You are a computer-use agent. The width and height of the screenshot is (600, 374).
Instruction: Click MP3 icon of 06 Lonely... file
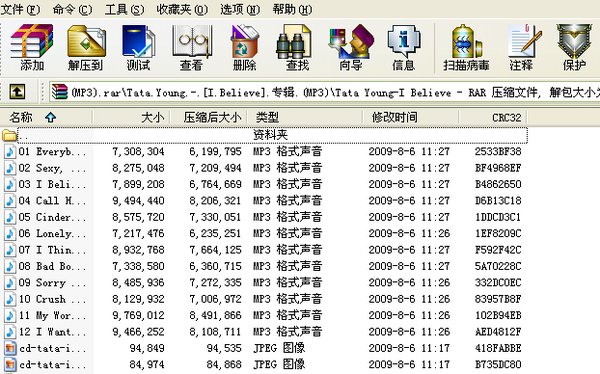click(10, 234)
